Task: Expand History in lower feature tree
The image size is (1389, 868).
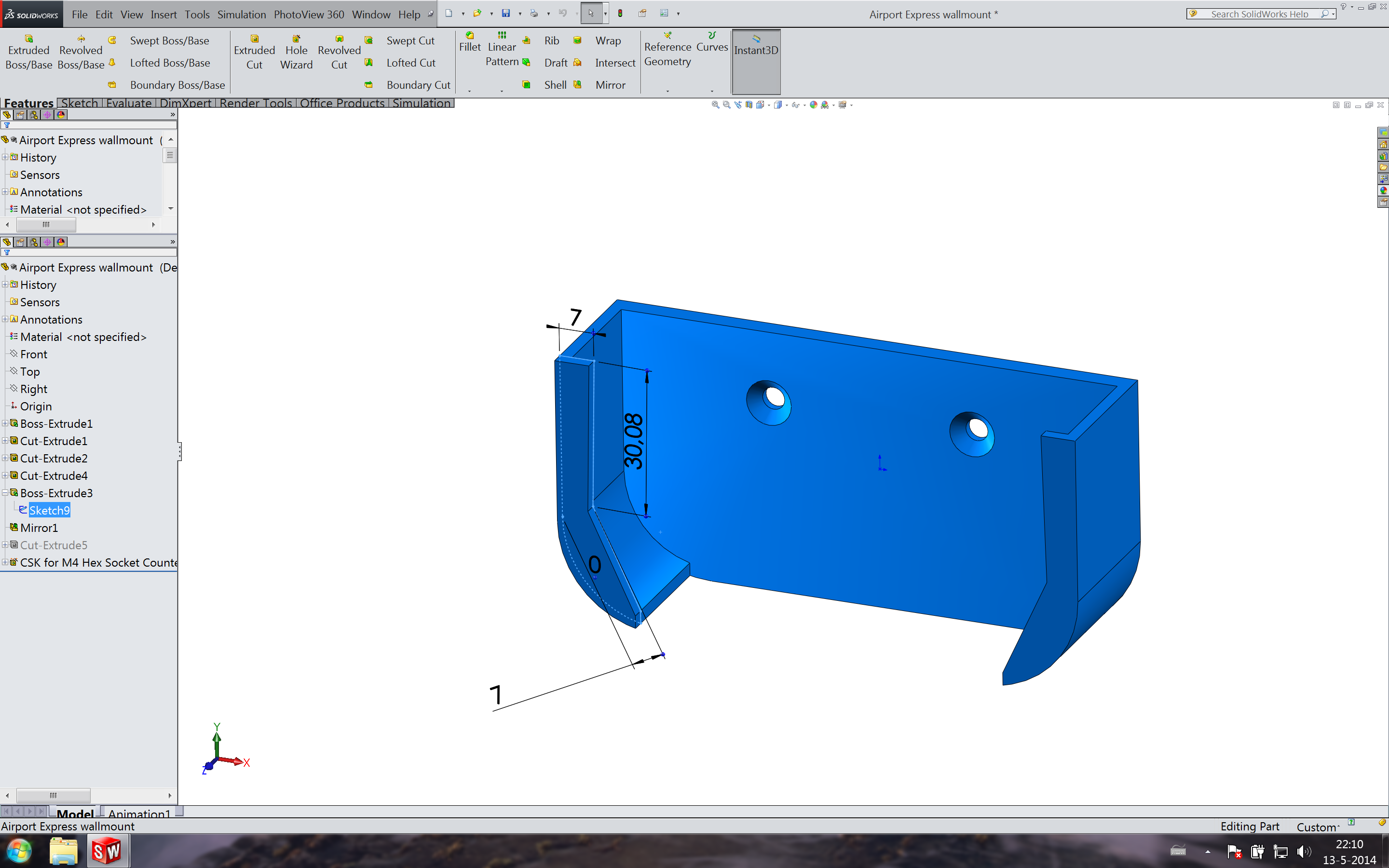Action: [x=5, y=284]
